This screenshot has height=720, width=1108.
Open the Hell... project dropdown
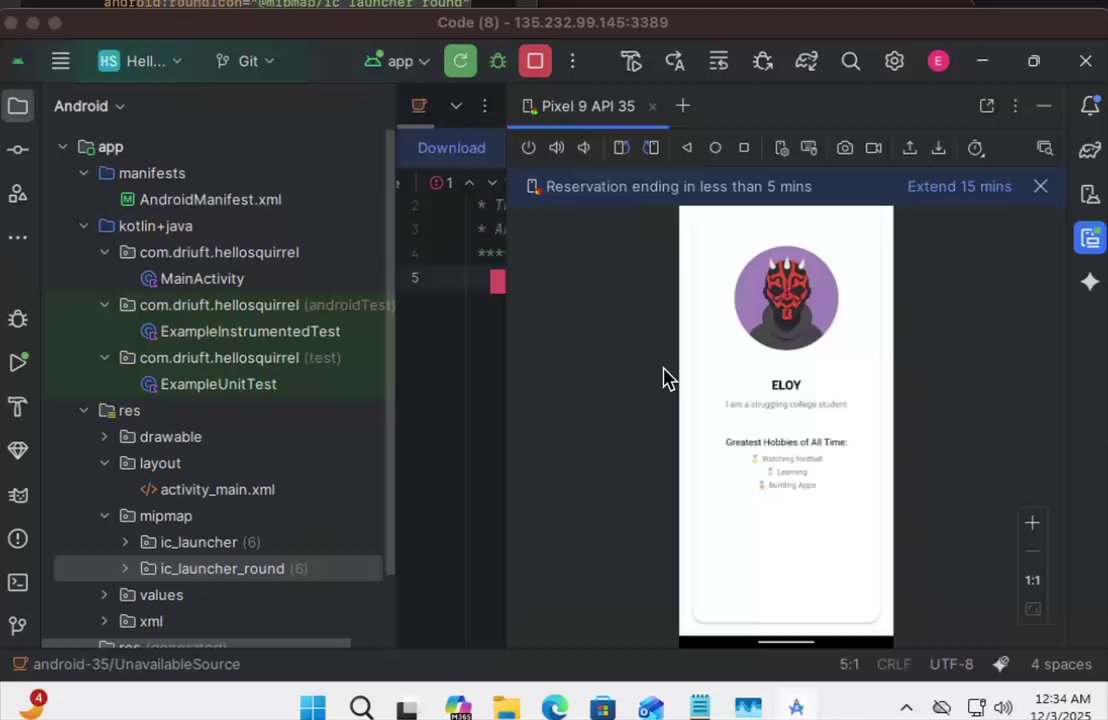pos(140,61)
